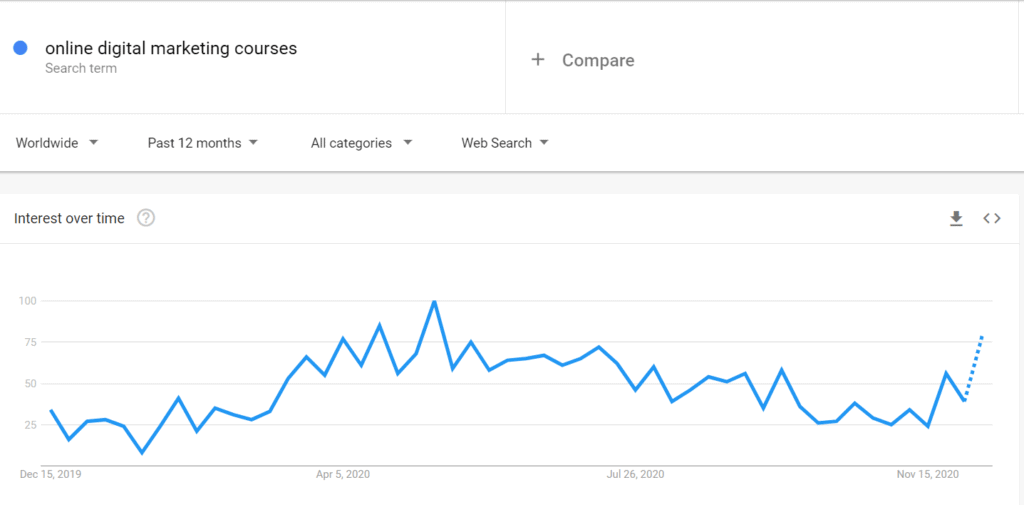This screenshot has height=505, width=1024.
Task: Click the Search term subtitle label
Action: pyautogui.click(x=81, y=69)
